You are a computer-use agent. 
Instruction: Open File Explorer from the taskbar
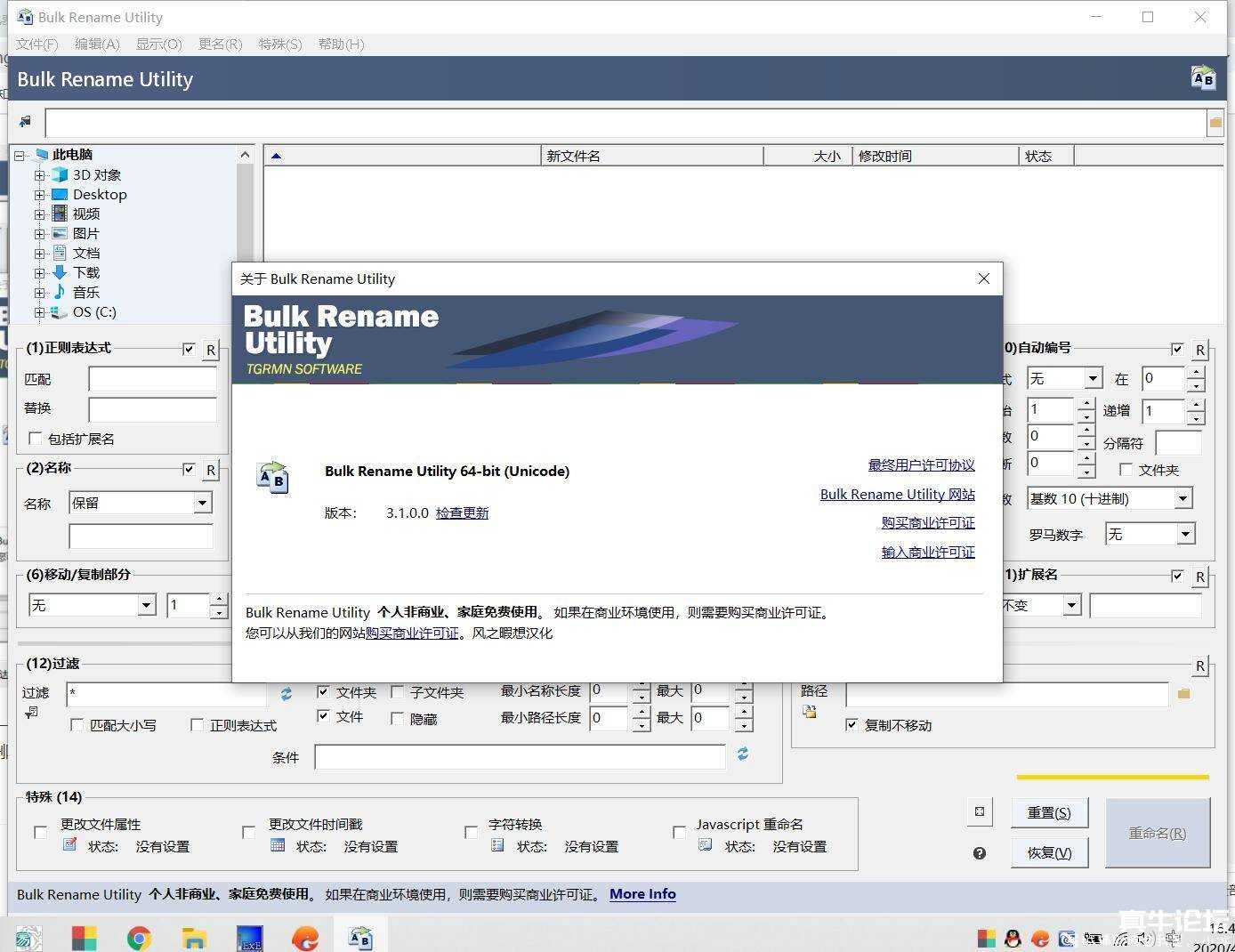click(194, 938)
